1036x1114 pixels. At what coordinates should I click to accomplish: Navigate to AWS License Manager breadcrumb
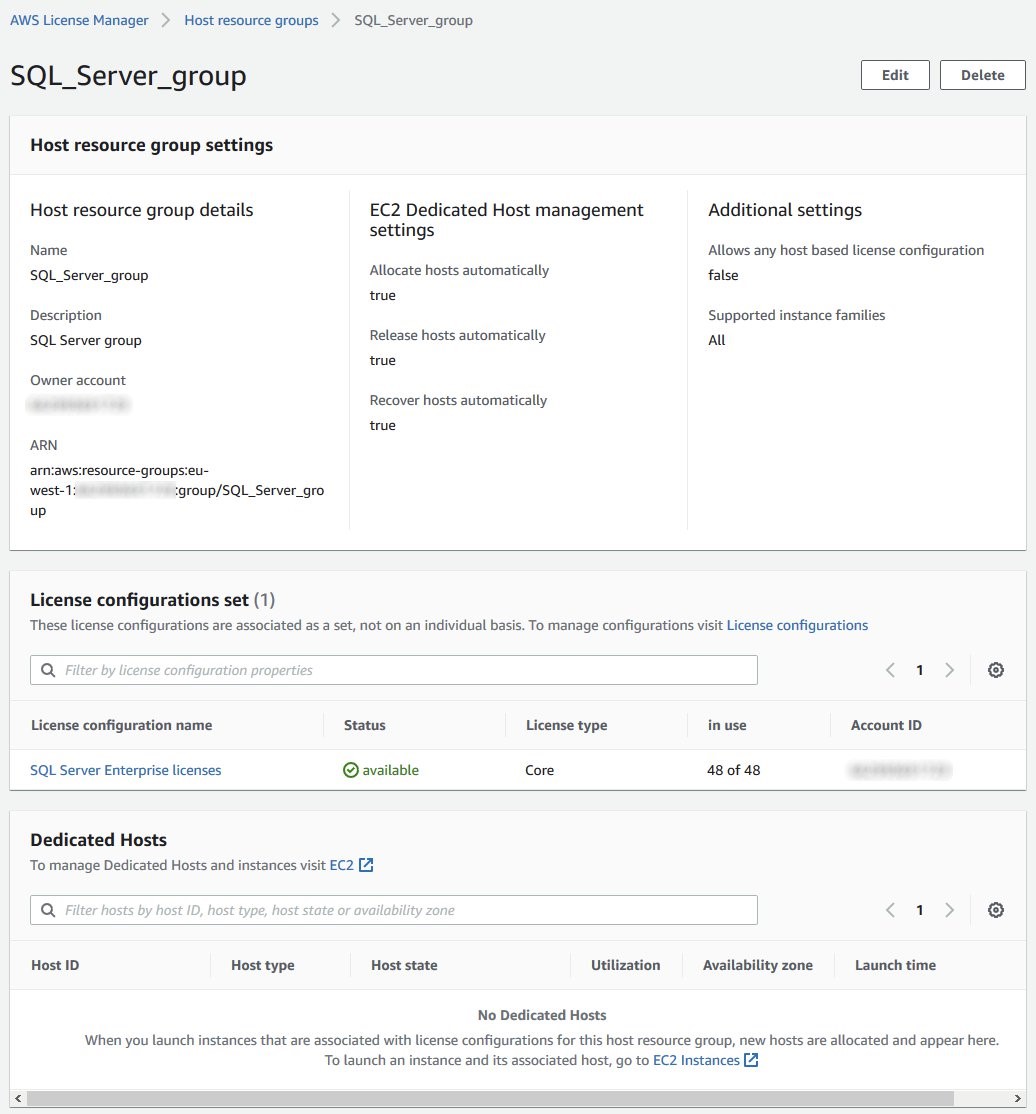pos(80,21)
